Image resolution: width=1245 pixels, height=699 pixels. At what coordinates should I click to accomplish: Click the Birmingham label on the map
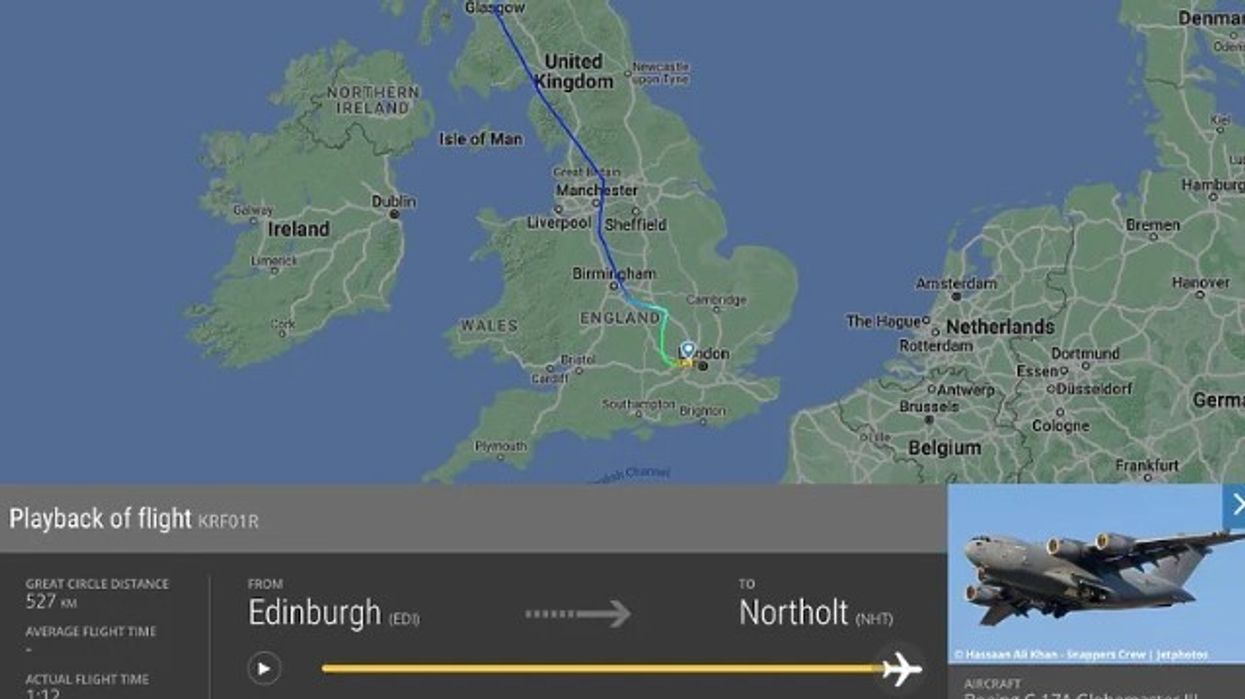(614, 274)
